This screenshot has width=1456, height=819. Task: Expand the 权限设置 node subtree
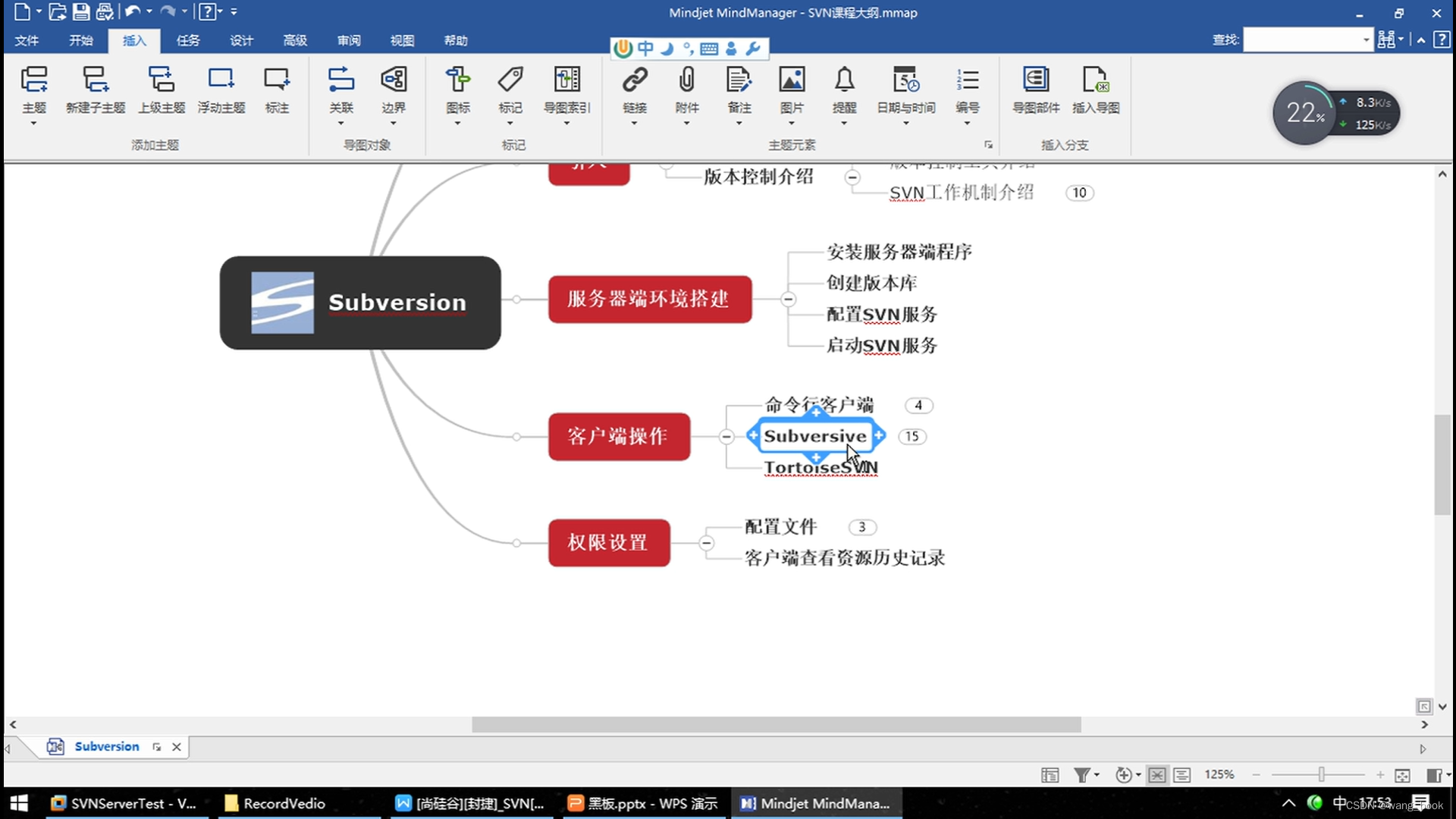[706, 542]
